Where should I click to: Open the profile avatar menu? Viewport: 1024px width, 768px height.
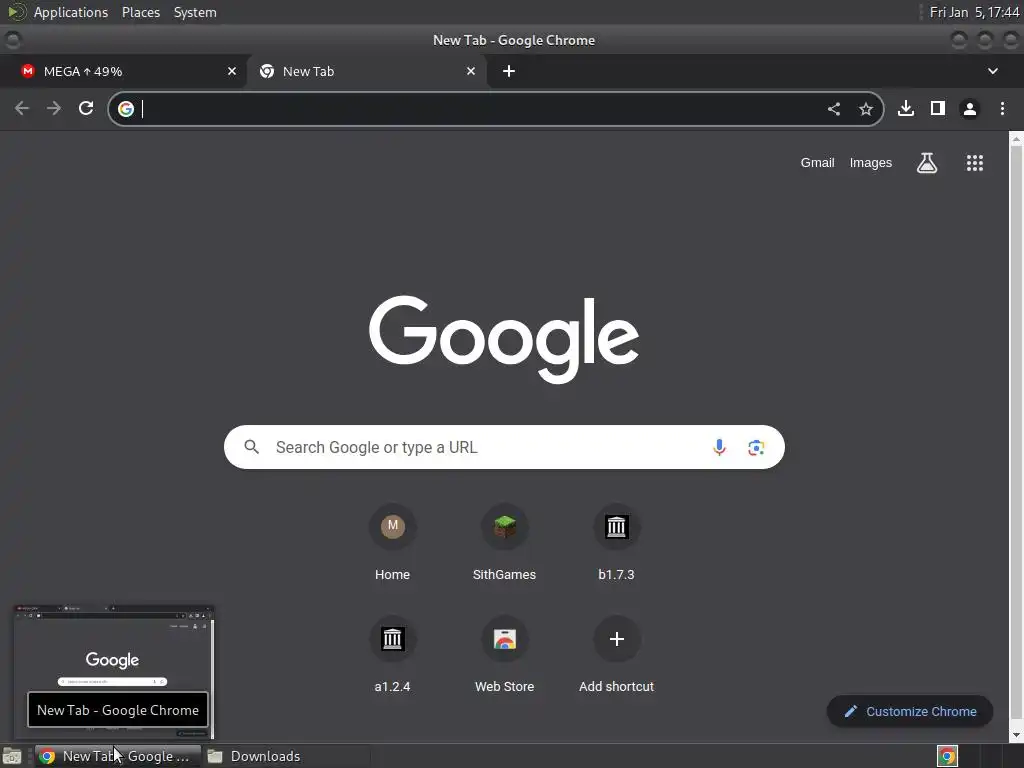pos(970,109)
